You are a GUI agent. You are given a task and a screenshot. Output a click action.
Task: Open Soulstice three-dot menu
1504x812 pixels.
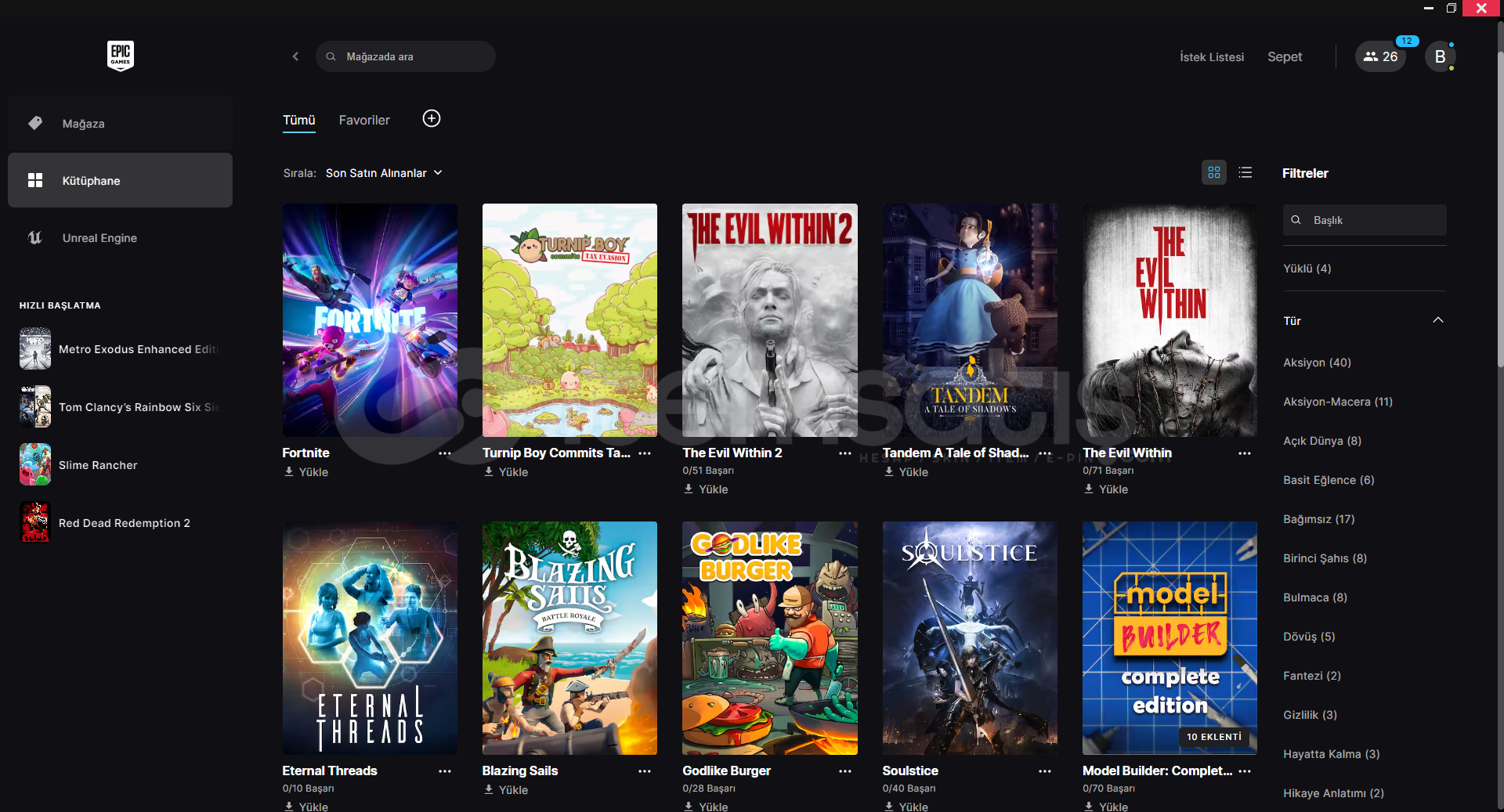pyautogui.click(x=1045, y=771)
